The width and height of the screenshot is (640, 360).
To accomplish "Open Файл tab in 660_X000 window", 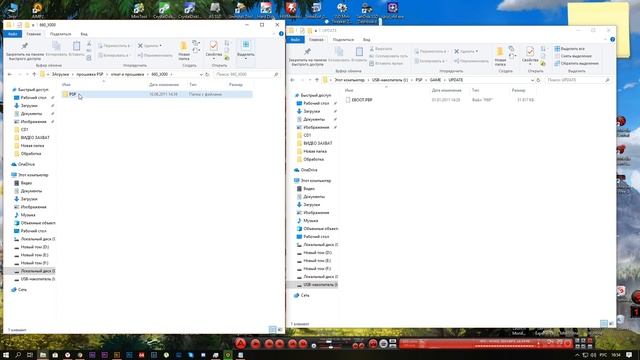I will point(12,34).
